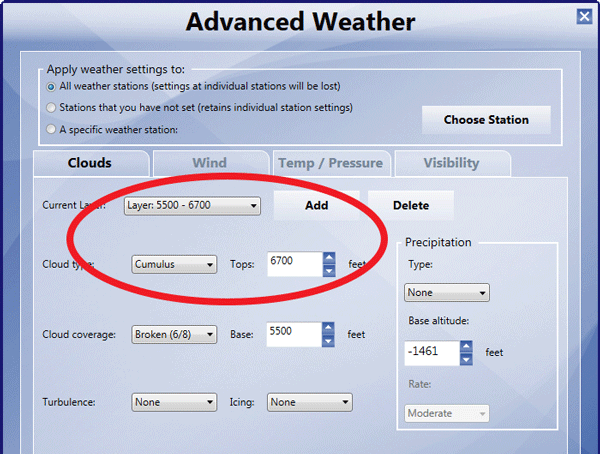Increase the cloud Tops value with up arrow
The width and height of the screenshot is (600, 454).
[x=329, y=258]
